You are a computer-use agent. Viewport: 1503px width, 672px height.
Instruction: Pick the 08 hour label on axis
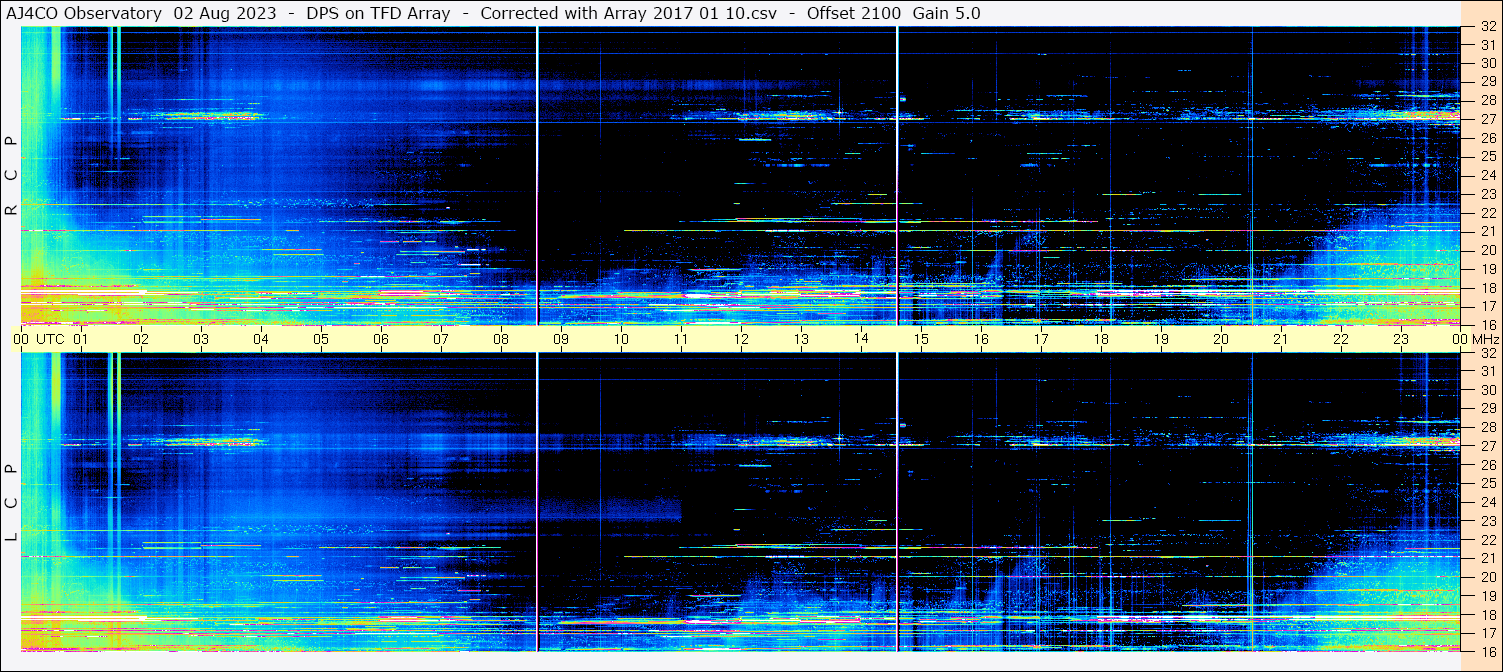click(x=501, y=339)
